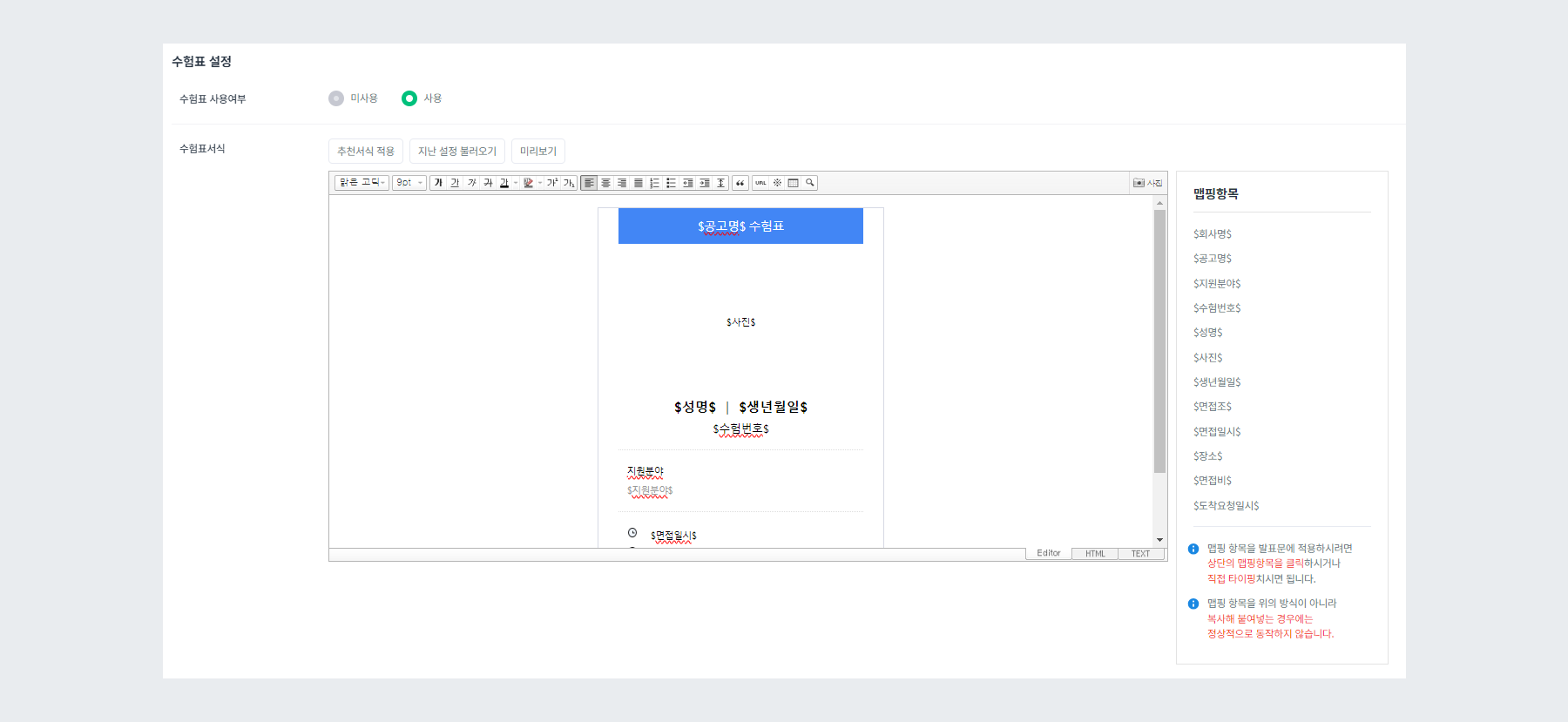Click 미리보기 preview button
The height and width of the screenshot is (722, 1568).
tap(538, 151)
